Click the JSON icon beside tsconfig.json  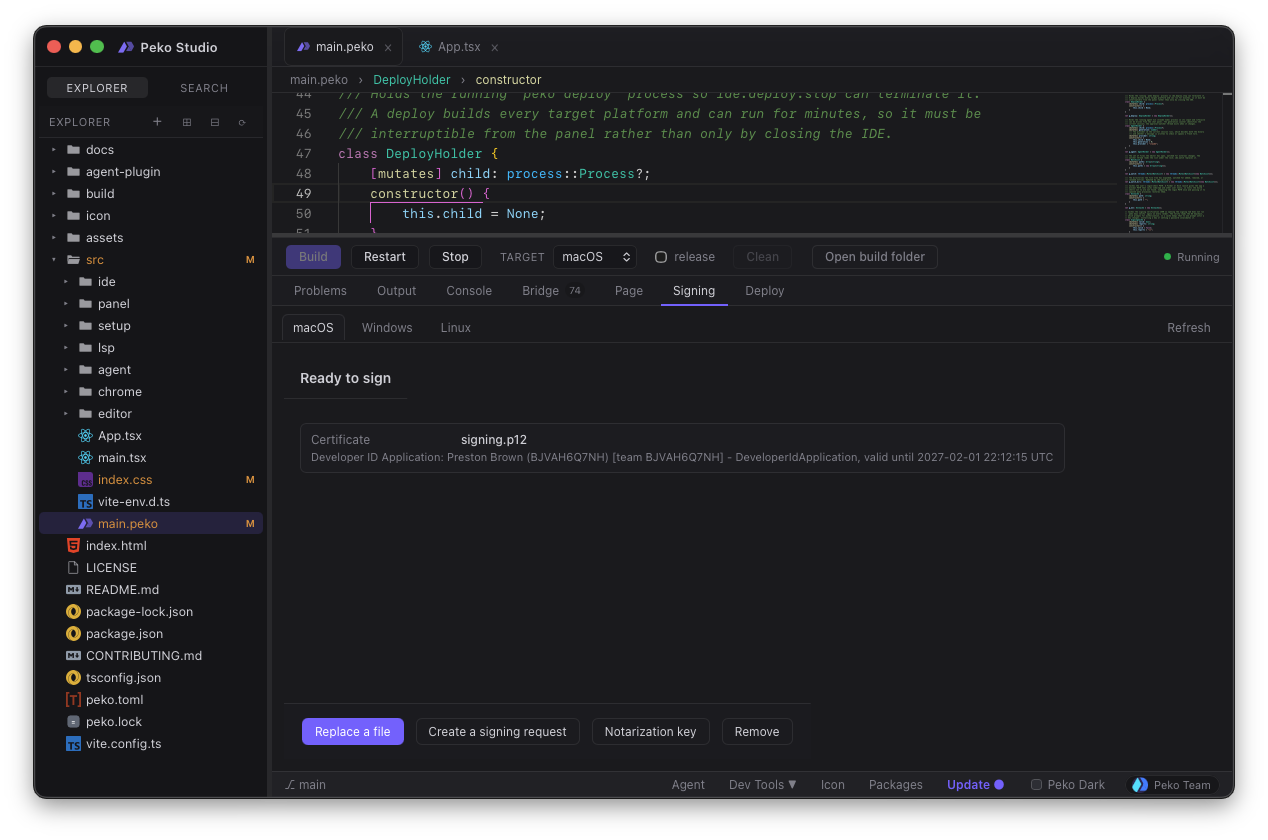coord(73,678)
